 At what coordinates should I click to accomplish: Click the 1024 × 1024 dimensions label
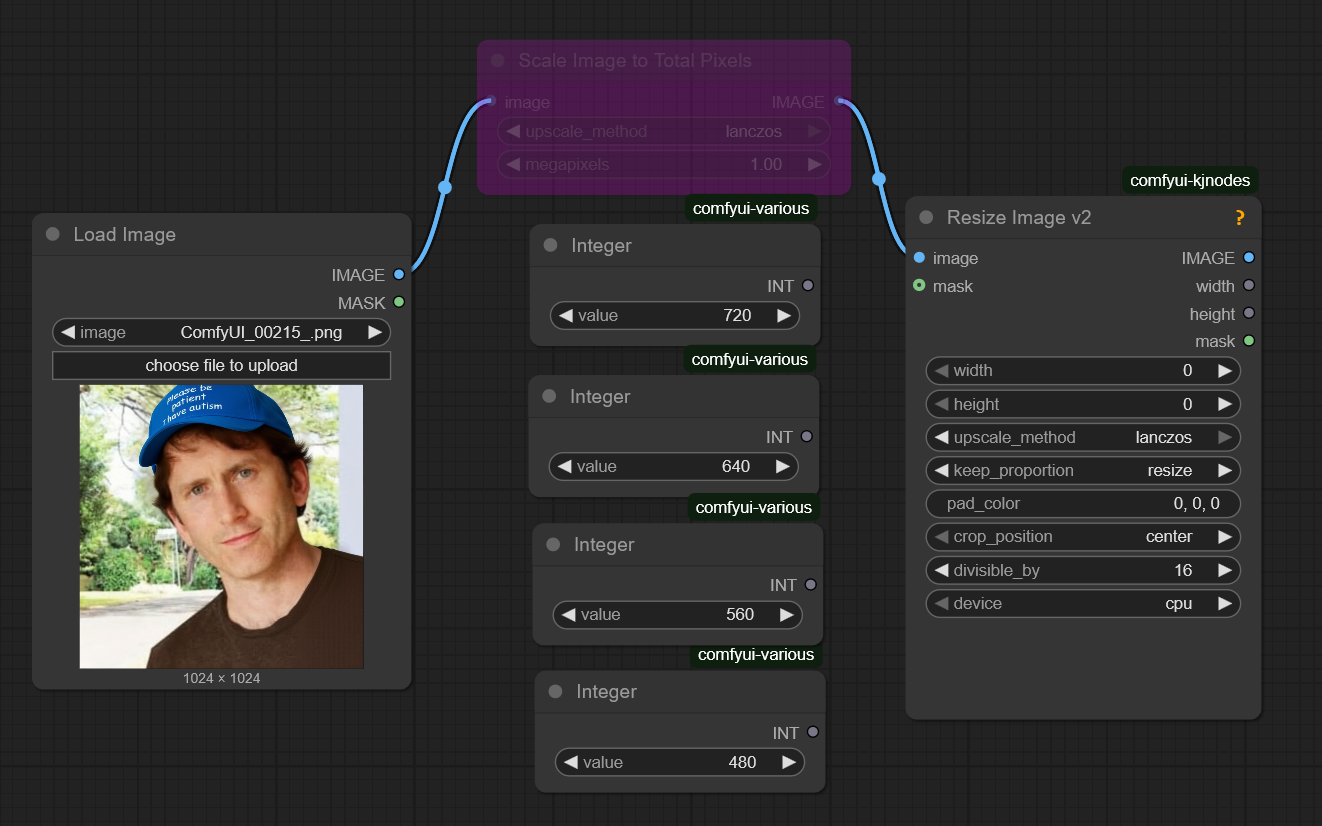(221, 678)
